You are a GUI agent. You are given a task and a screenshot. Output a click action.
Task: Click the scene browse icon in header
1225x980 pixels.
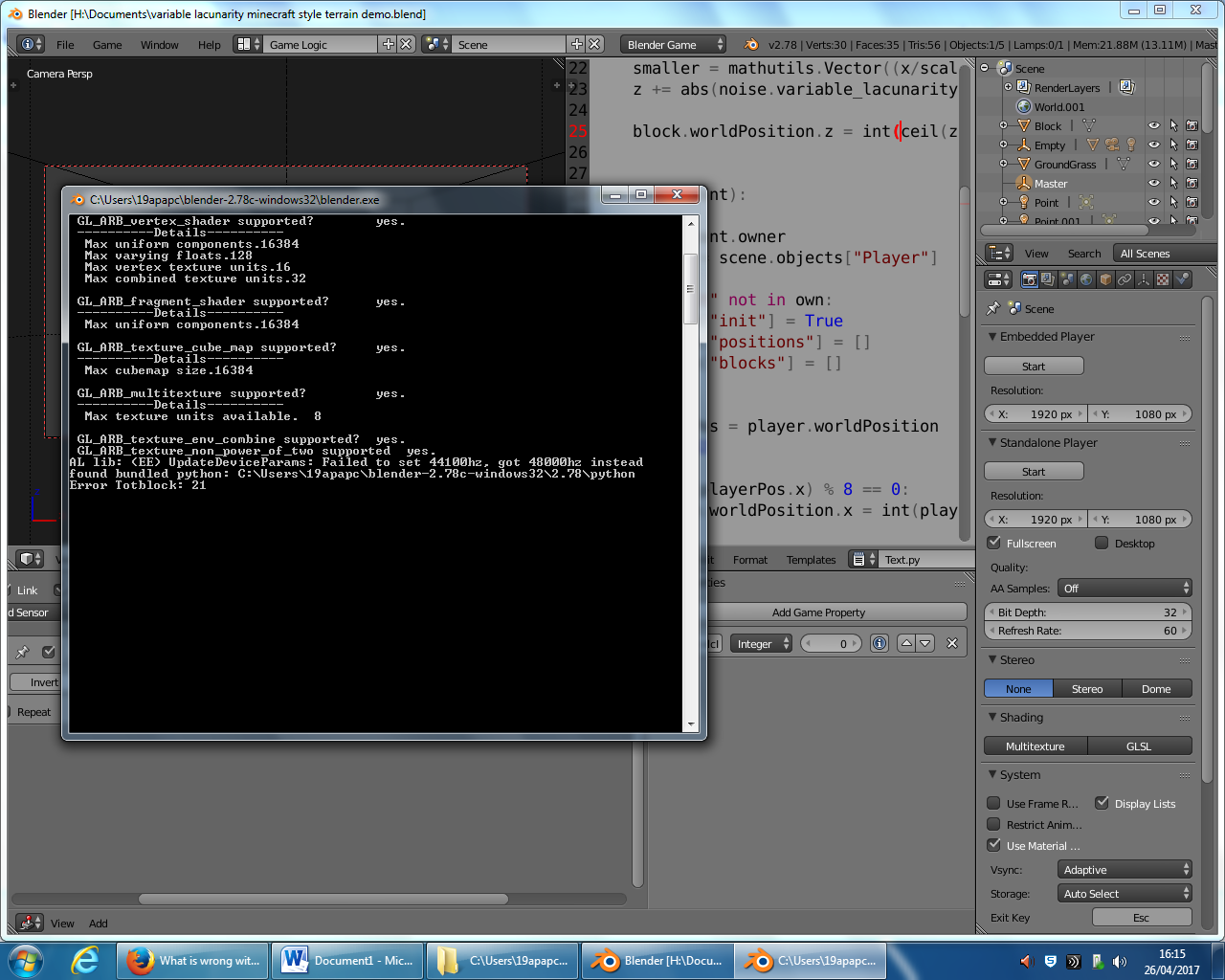coord(436,44)
